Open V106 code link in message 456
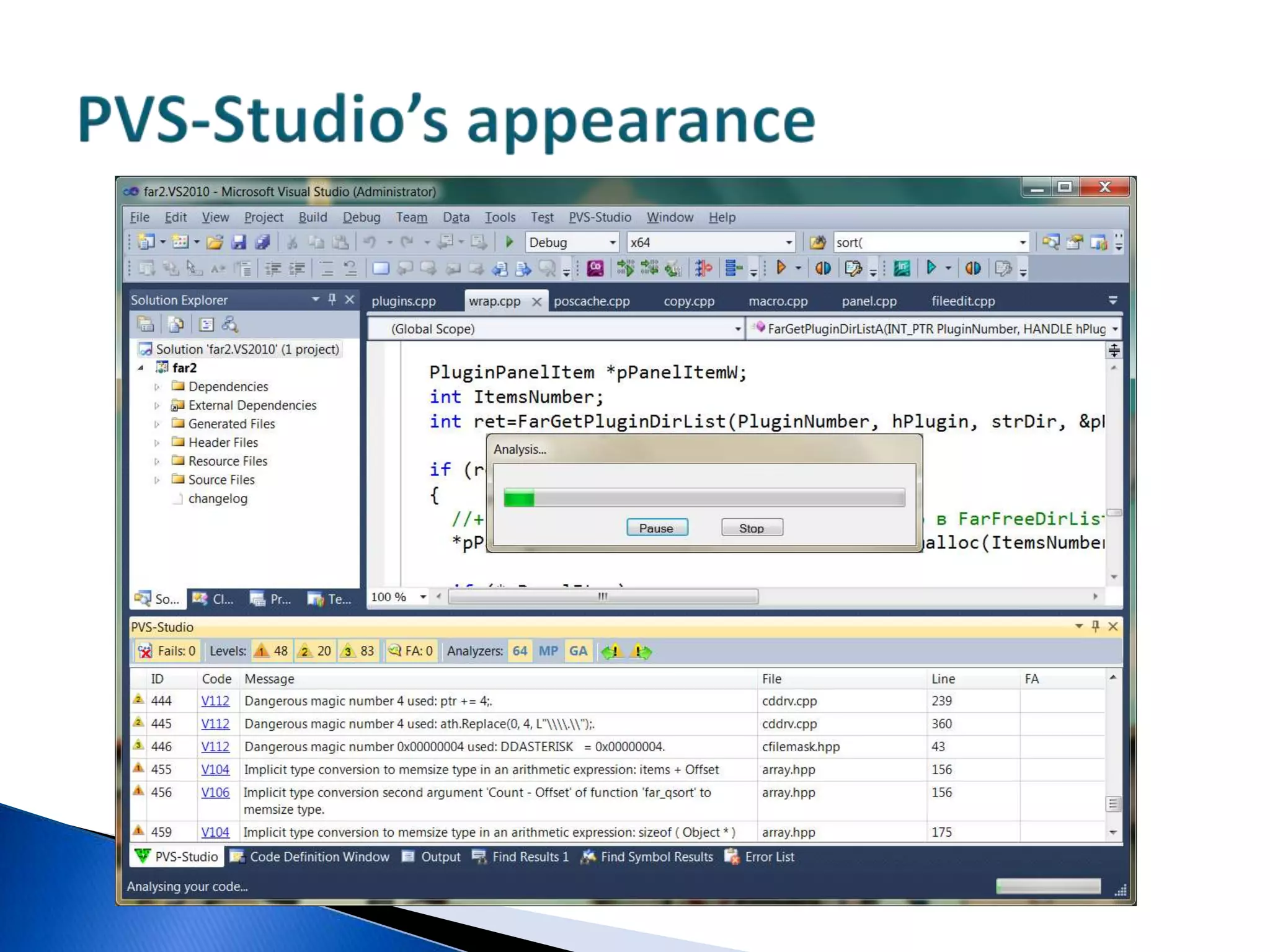Viewport: 1270px width, 952px height. click(x=215, y=793)
